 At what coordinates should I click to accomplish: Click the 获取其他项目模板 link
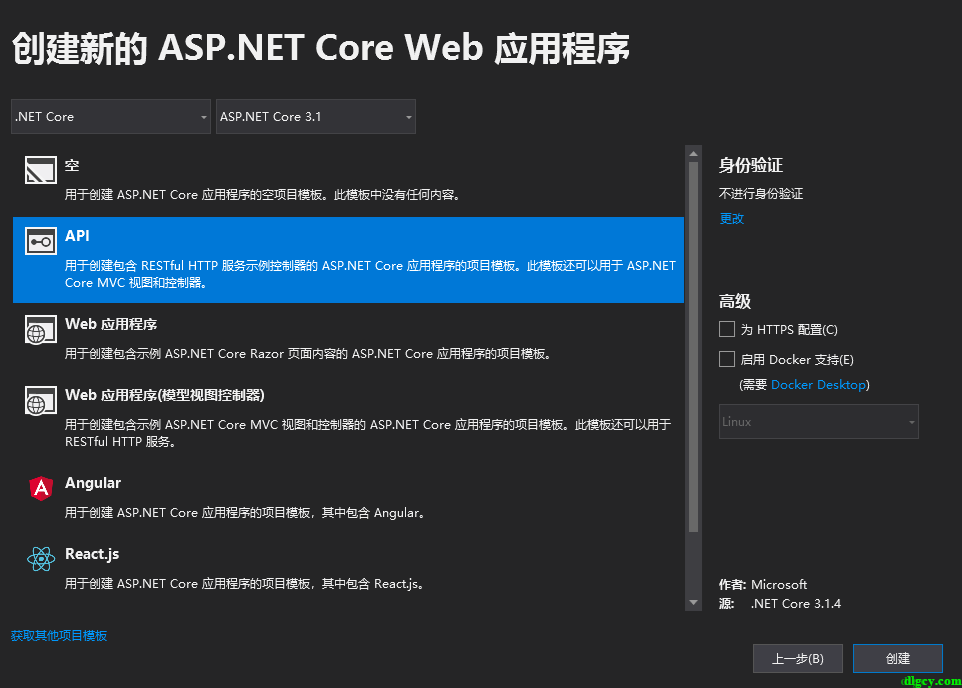59,636
